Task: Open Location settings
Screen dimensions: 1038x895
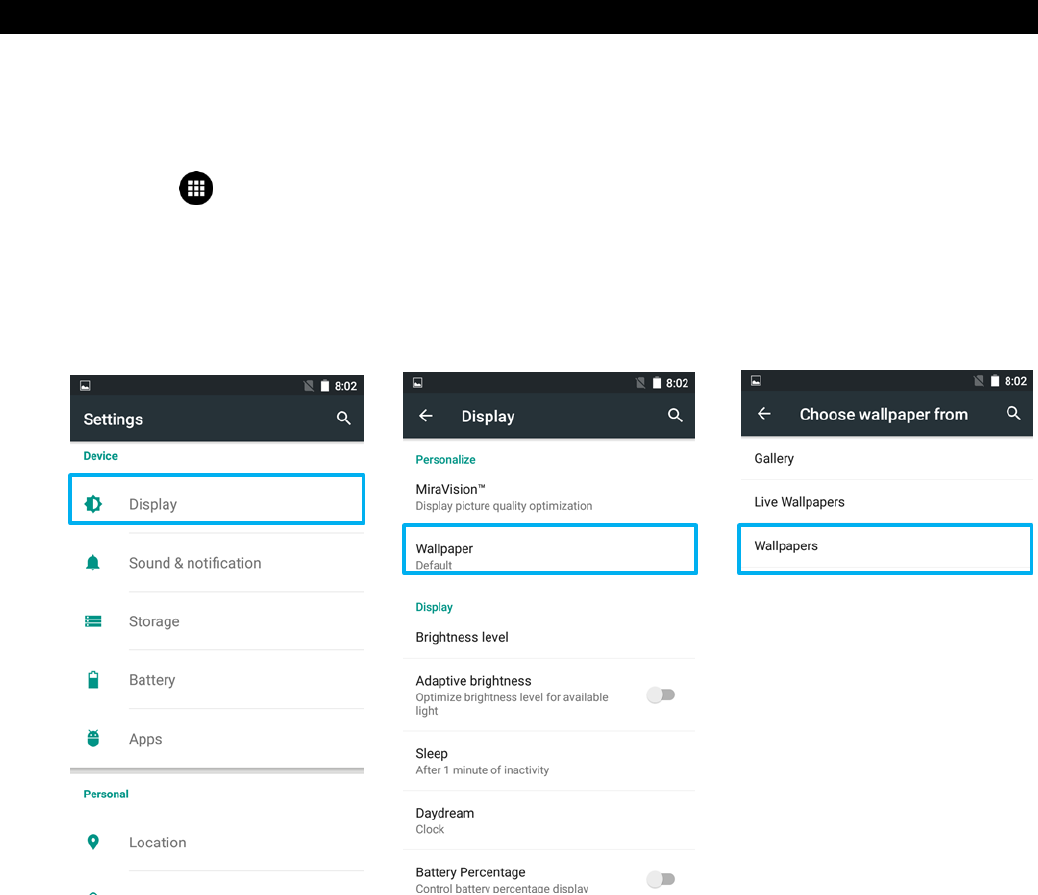Action: point(216,842)
